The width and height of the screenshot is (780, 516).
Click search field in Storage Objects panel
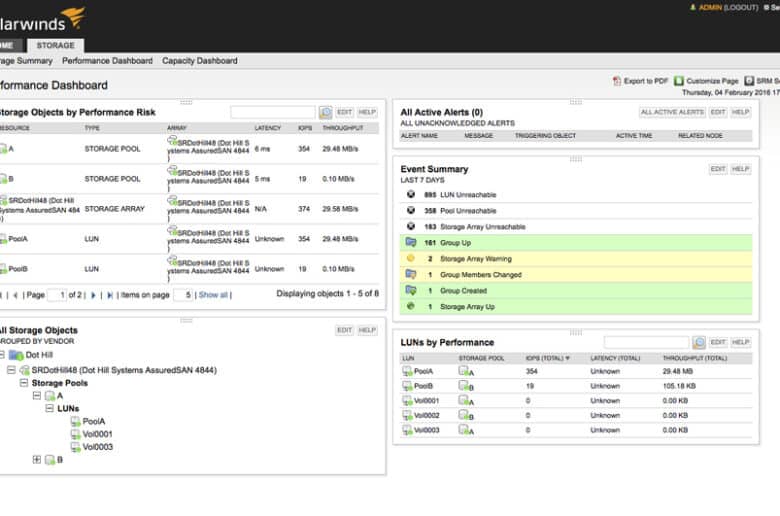point(273,112)
